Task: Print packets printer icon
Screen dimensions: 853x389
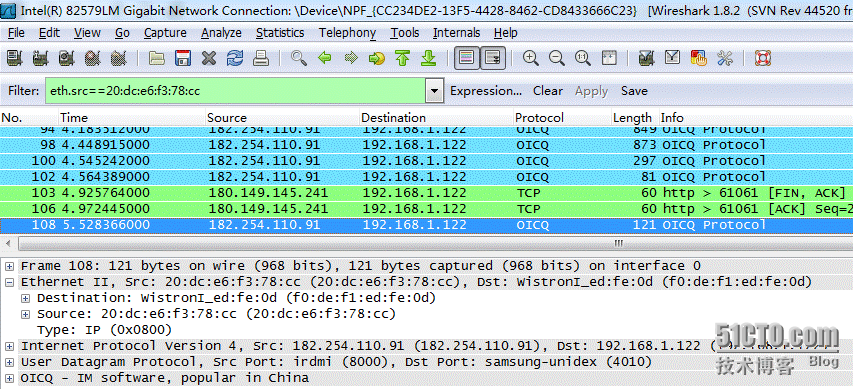Action: 261,58
